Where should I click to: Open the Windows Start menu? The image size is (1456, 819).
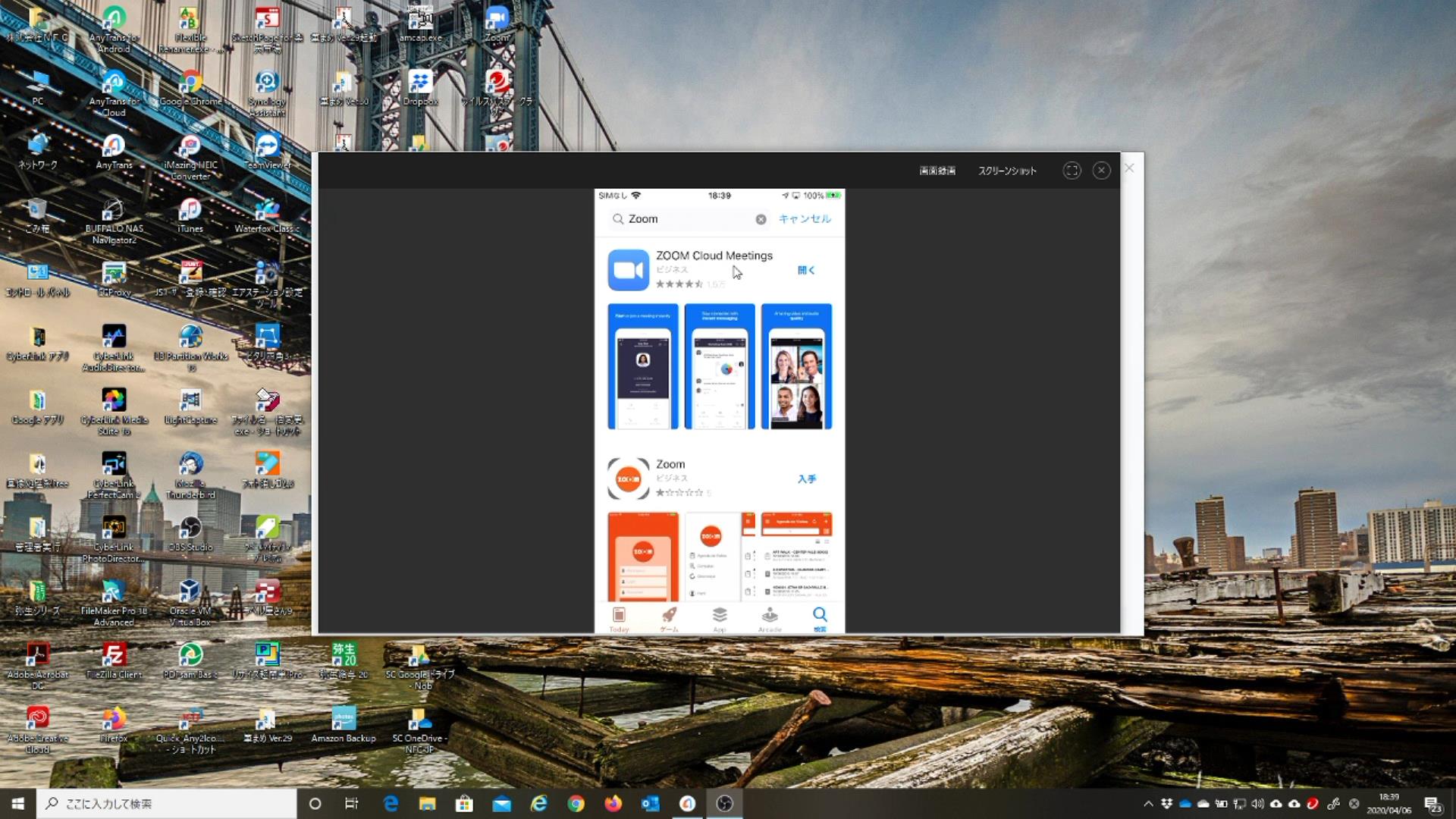18,804
